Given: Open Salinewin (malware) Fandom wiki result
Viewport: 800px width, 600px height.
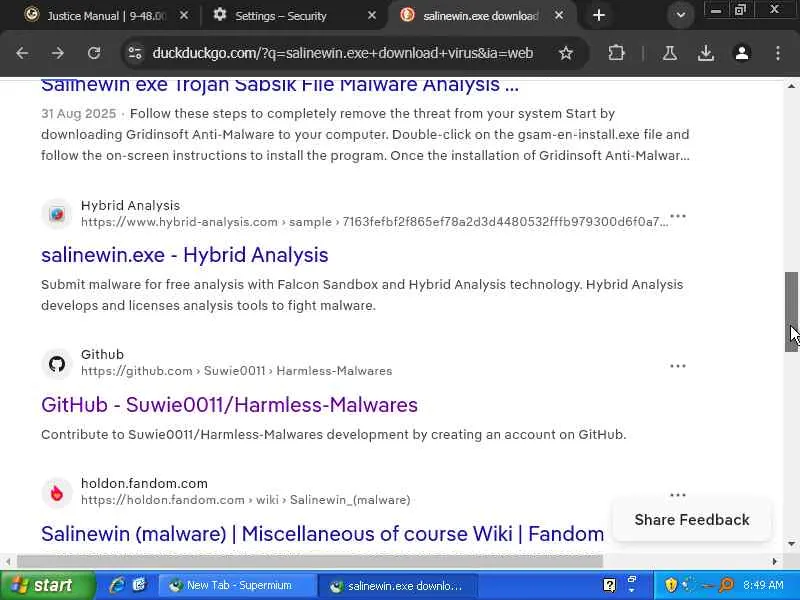Looking at the screenshot, I should 322,534.
